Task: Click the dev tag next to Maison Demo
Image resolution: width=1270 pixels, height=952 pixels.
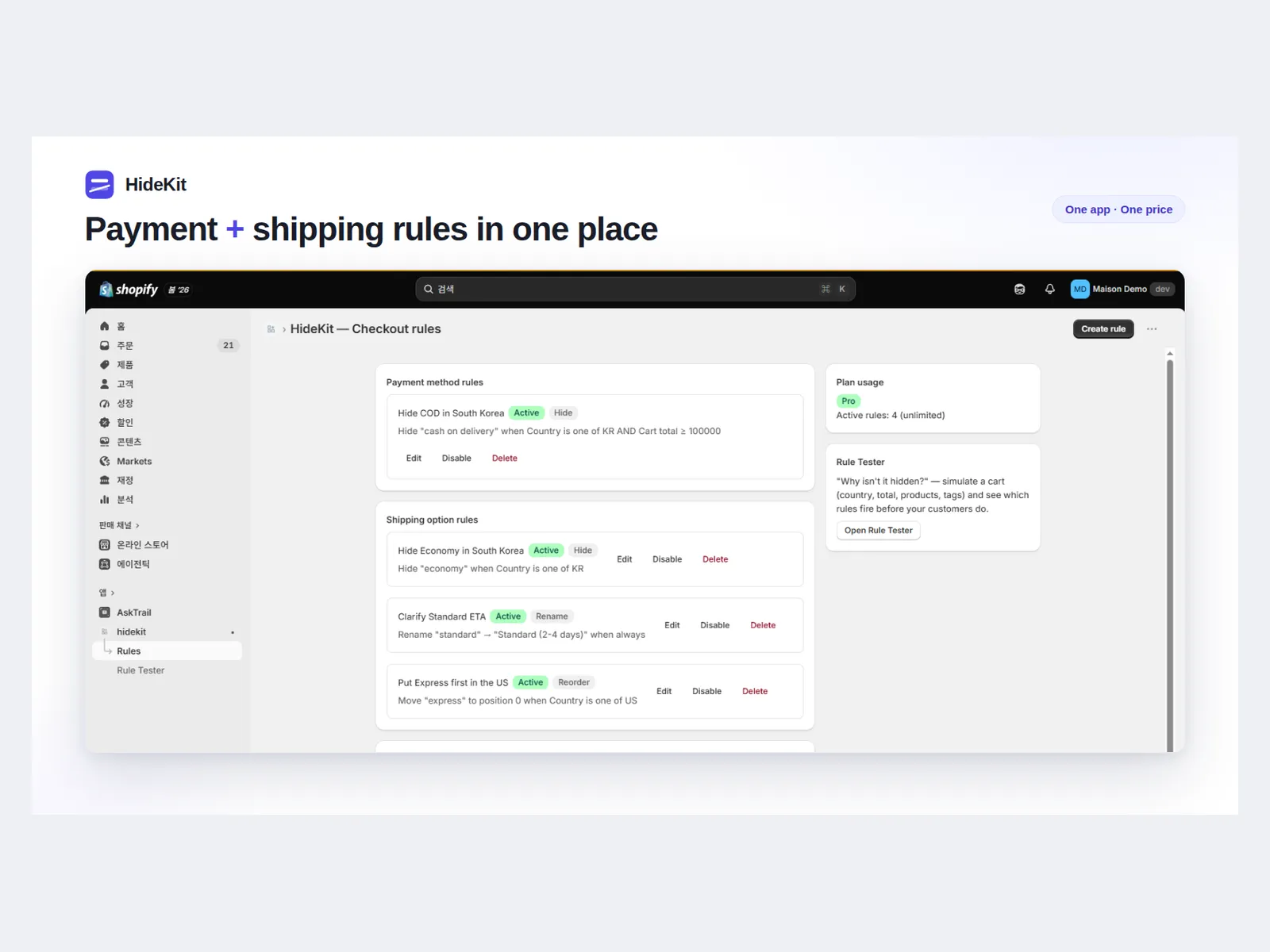Action: tap(1162, 290)
